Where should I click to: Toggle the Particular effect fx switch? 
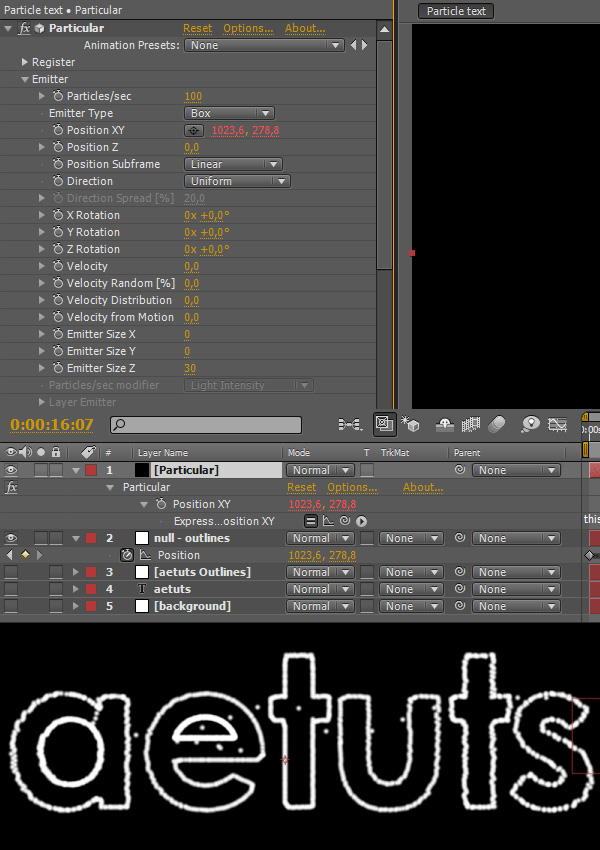click(x=24, y=28)
